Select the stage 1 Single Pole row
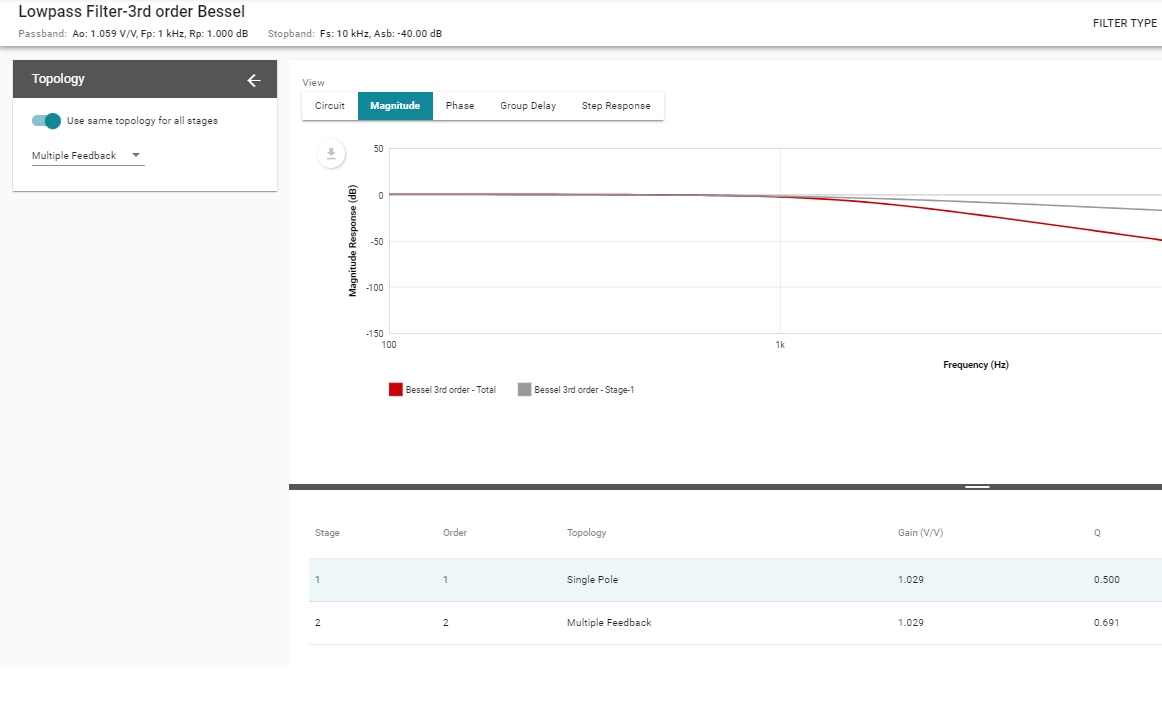Image resolution: width=1162 pixels, height=720 pixels. (x=735, y=580)
